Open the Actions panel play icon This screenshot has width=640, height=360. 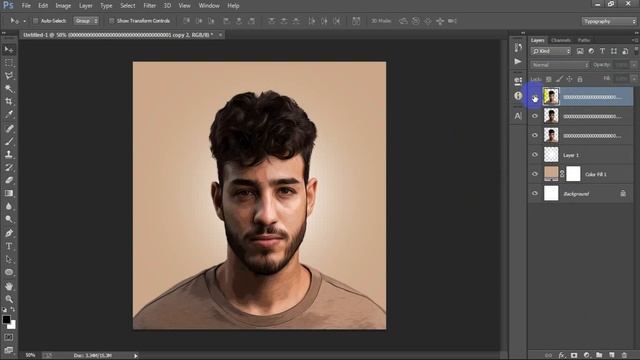(518, 62)
